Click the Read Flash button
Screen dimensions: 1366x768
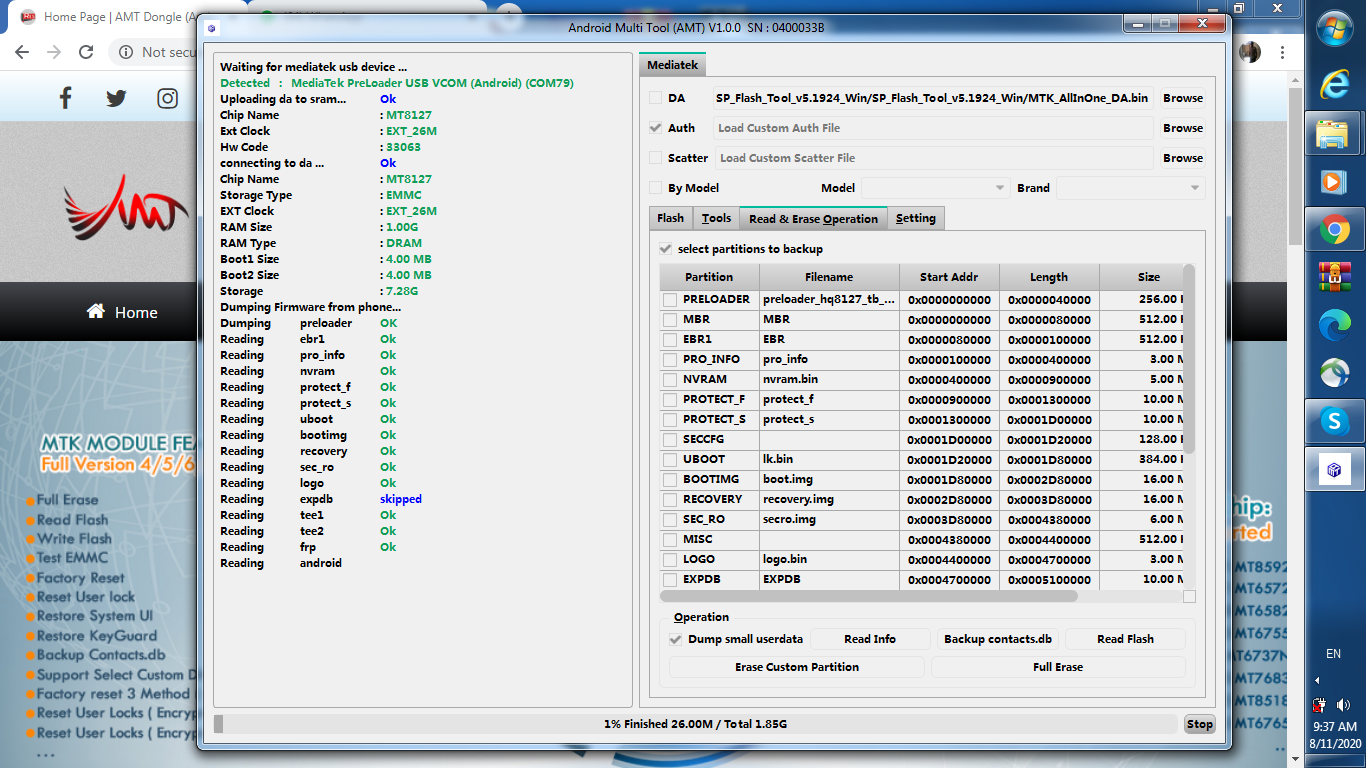pyautogui.click(x=1125, y=639)
